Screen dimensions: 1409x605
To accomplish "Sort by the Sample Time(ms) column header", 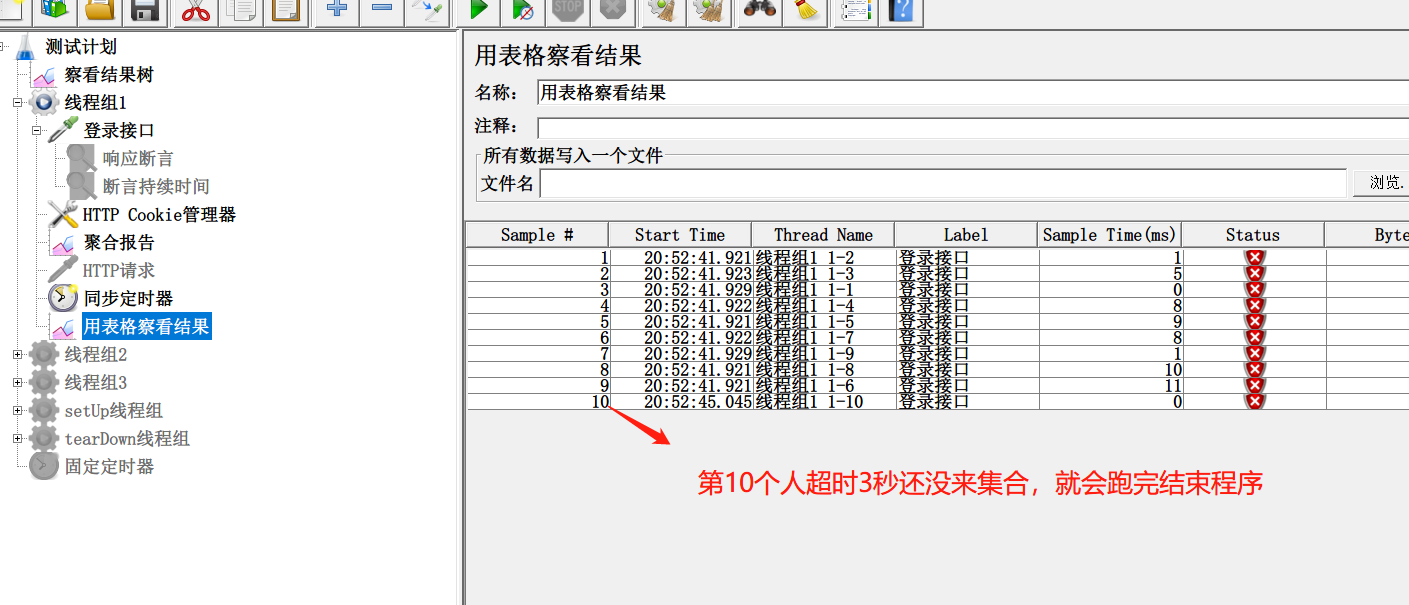I will [x=1110, y=235].
